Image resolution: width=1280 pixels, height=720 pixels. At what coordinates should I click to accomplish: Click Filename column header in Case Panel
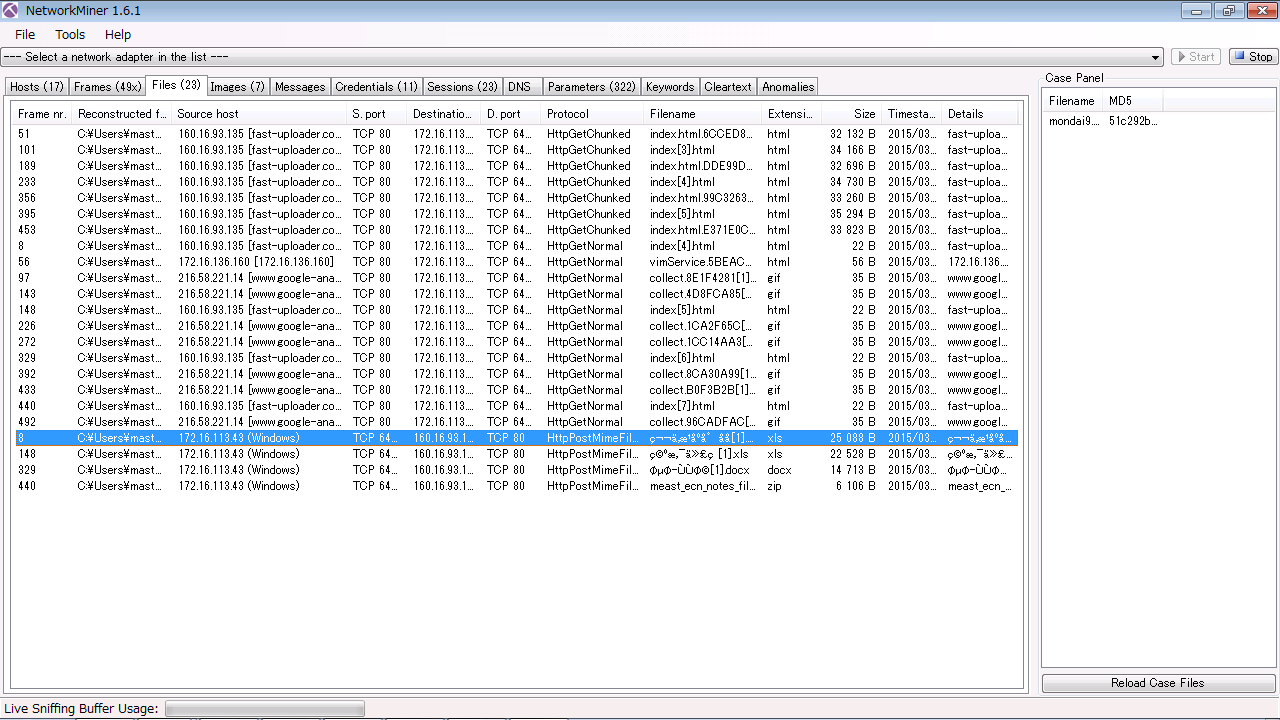click(x=1072, y=101)
